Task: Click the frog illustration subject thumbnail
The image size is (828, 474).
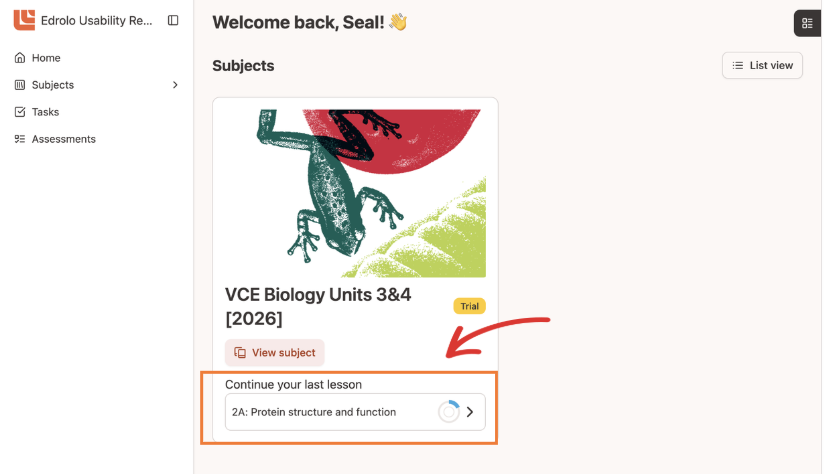Action: coord(355,188)
